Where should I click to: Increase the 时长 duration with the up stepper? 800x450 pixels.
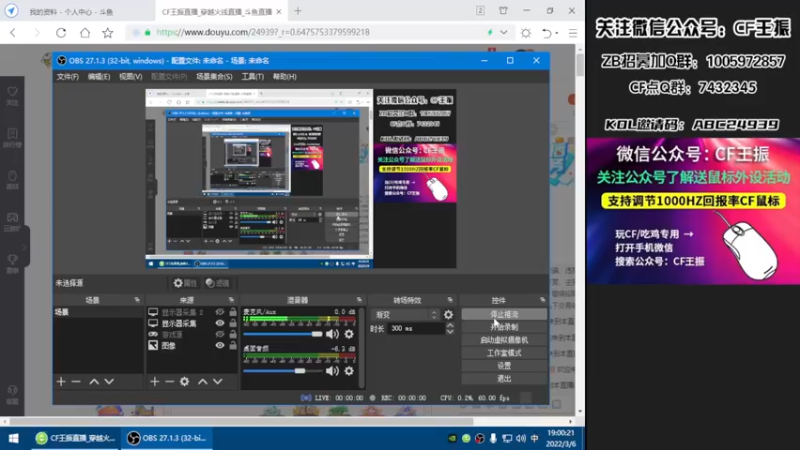pos(450,326)
